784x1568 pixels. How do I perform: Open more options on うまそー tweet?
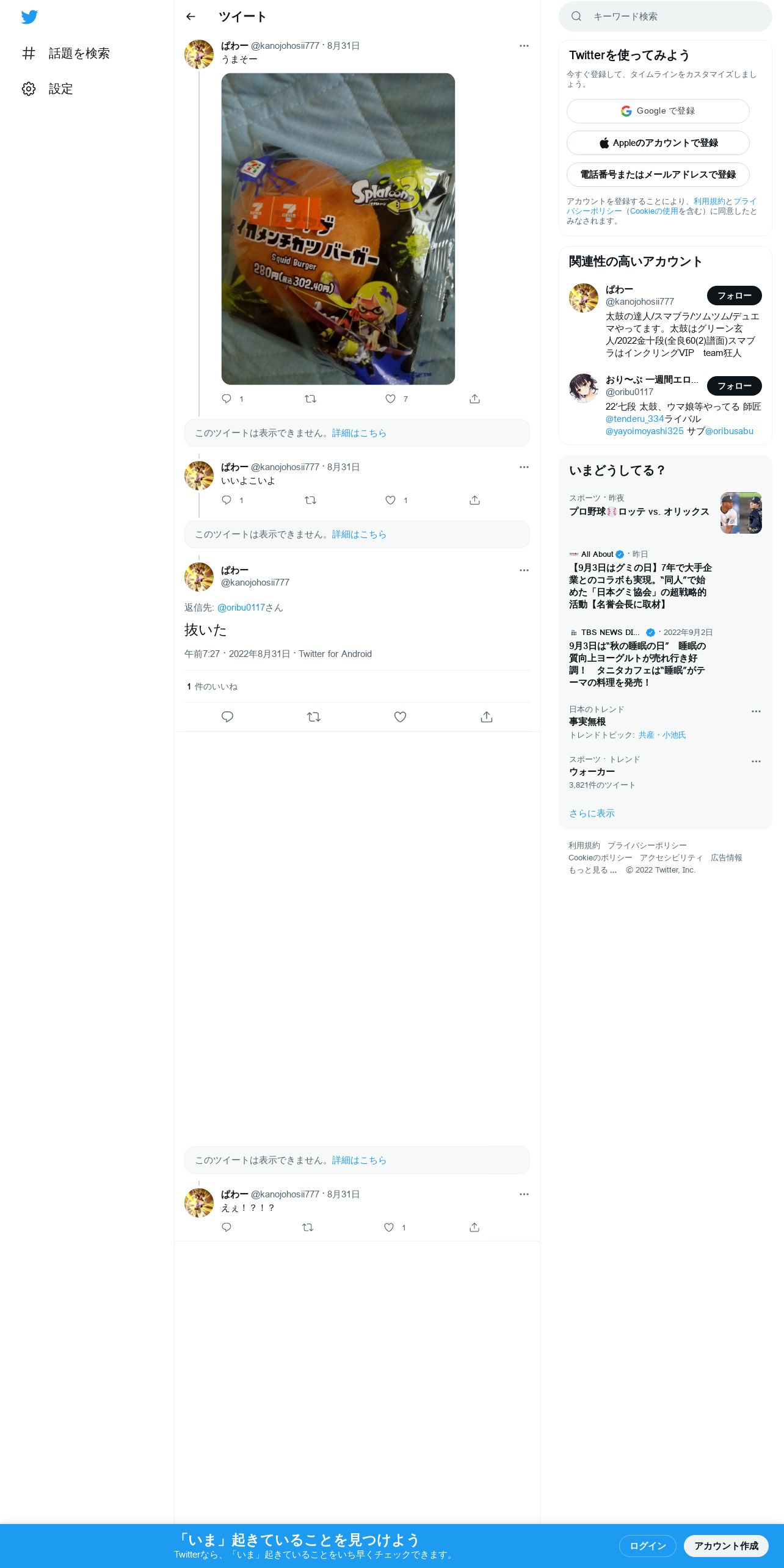pos(524,46)
